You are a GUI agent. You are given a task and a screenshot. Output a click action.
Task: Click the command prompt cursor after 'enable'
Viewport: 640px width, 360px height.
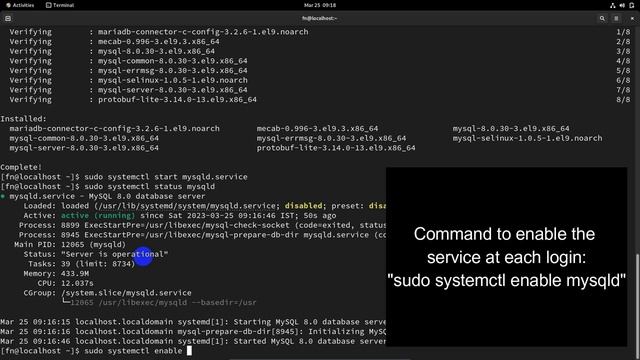coord(189,351)
